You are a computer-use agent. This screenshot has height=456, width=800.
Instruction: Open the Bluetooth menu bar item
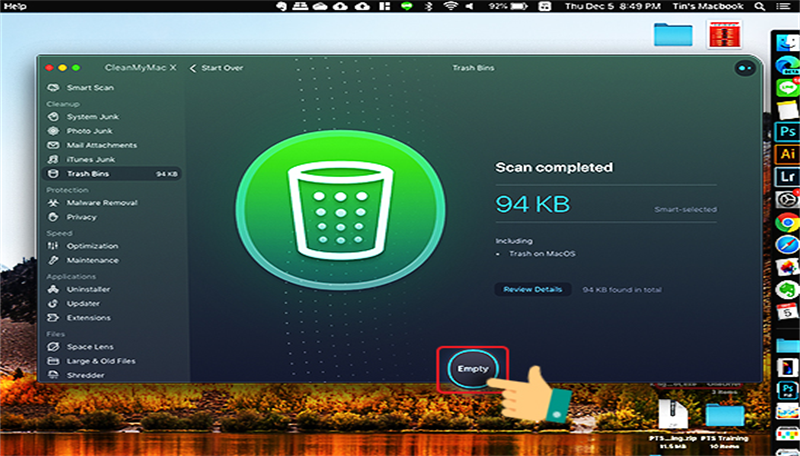429,6
